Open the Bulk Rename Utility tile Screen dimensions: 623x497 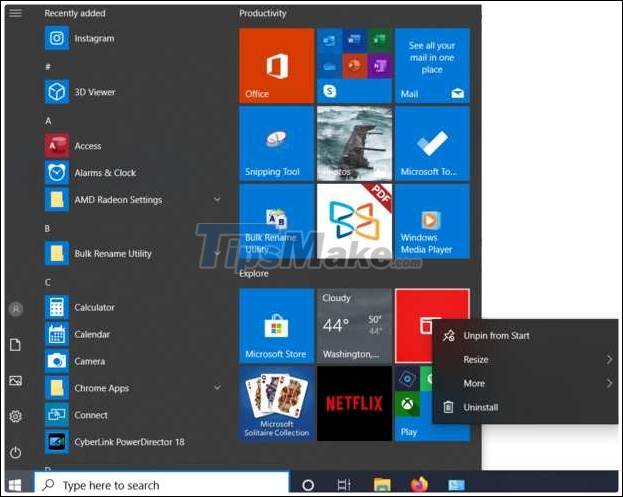click(x=277, y=221)
